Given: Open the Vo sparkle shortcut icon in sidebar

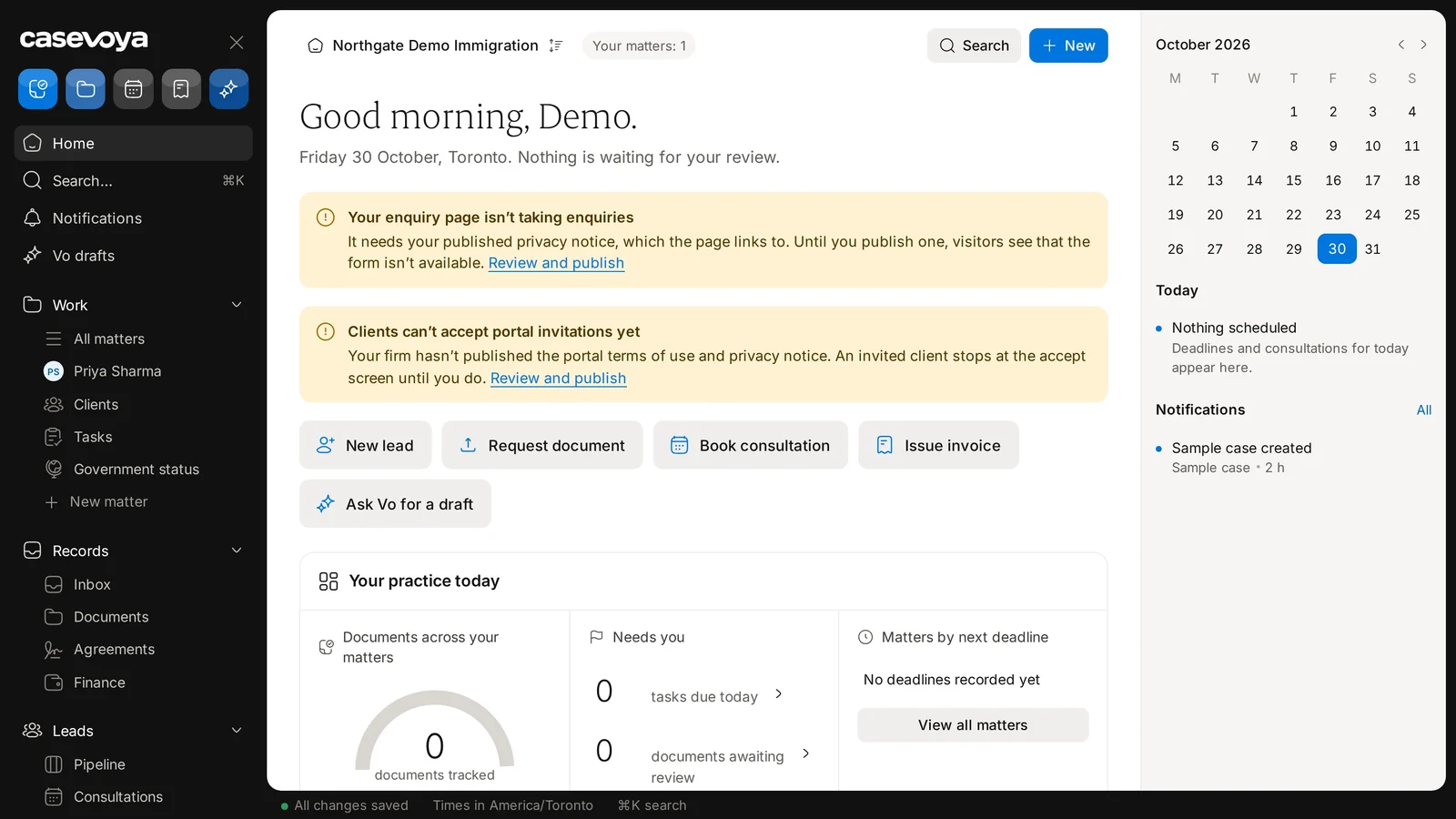Looking at the screenshot, I should (228, 89).
